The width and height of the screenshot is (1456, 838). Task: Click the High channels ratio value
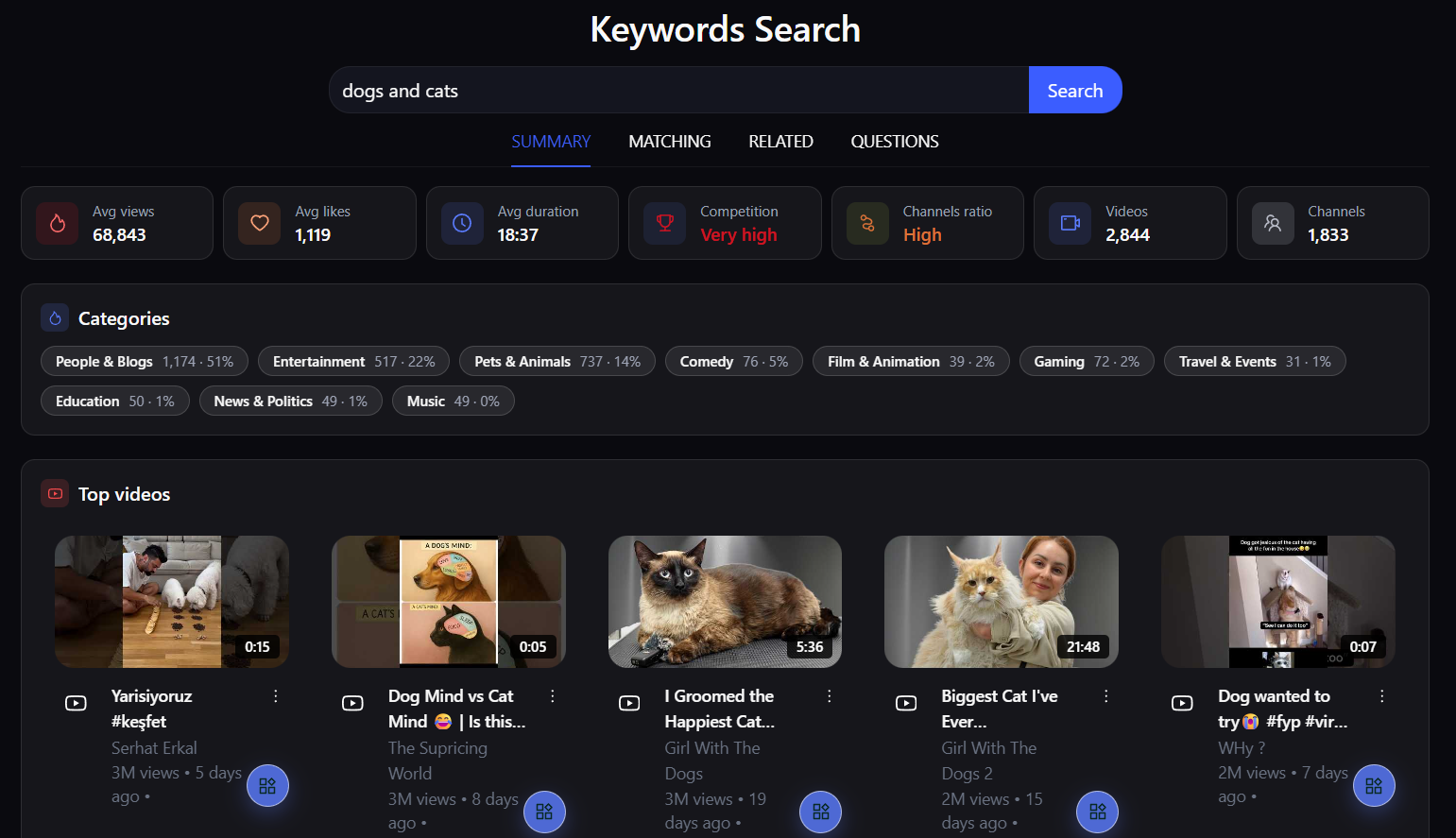[x=922, y=235]
